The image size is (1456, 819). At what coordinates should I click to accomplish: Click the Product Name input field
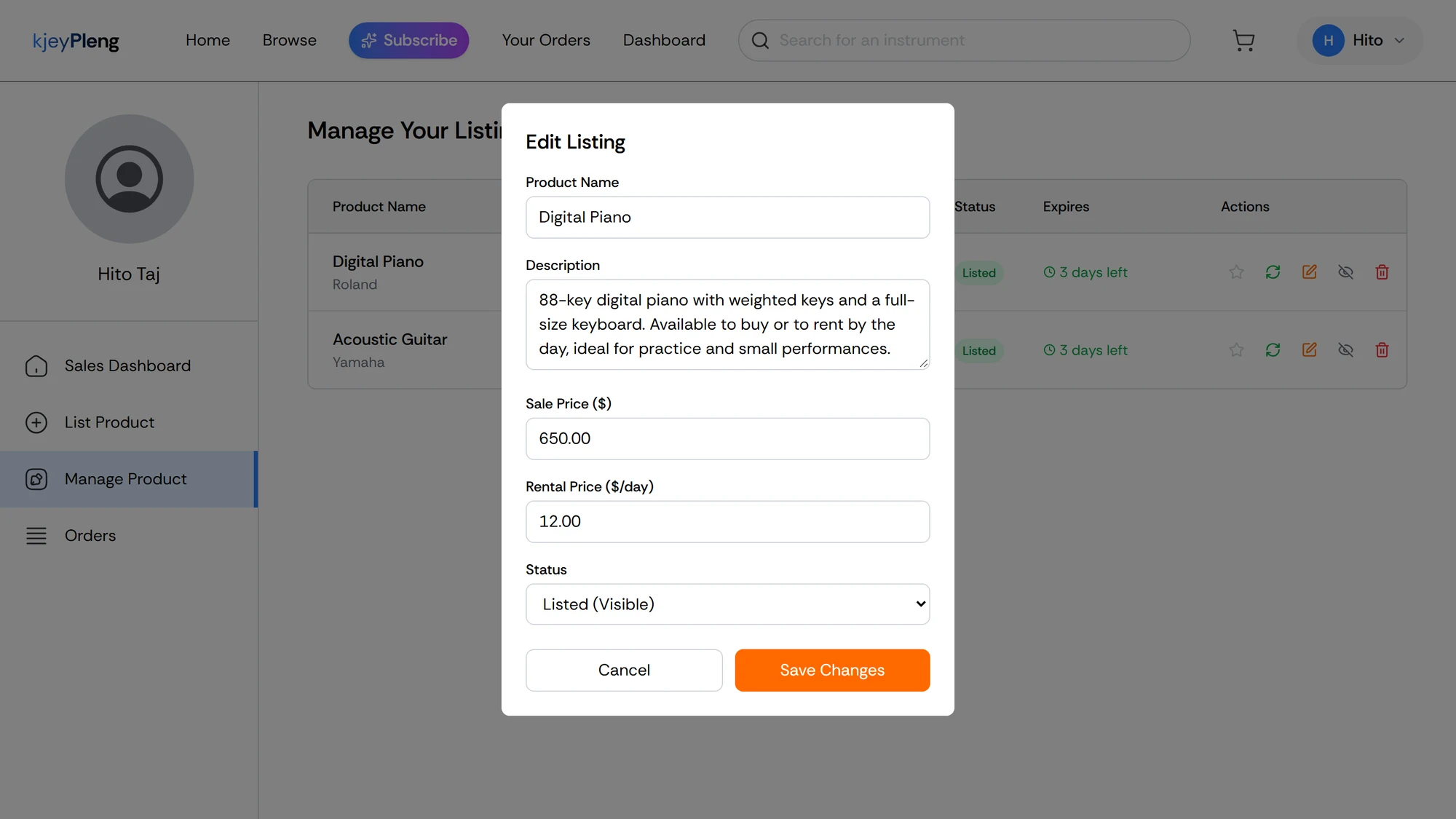(727, 217)
